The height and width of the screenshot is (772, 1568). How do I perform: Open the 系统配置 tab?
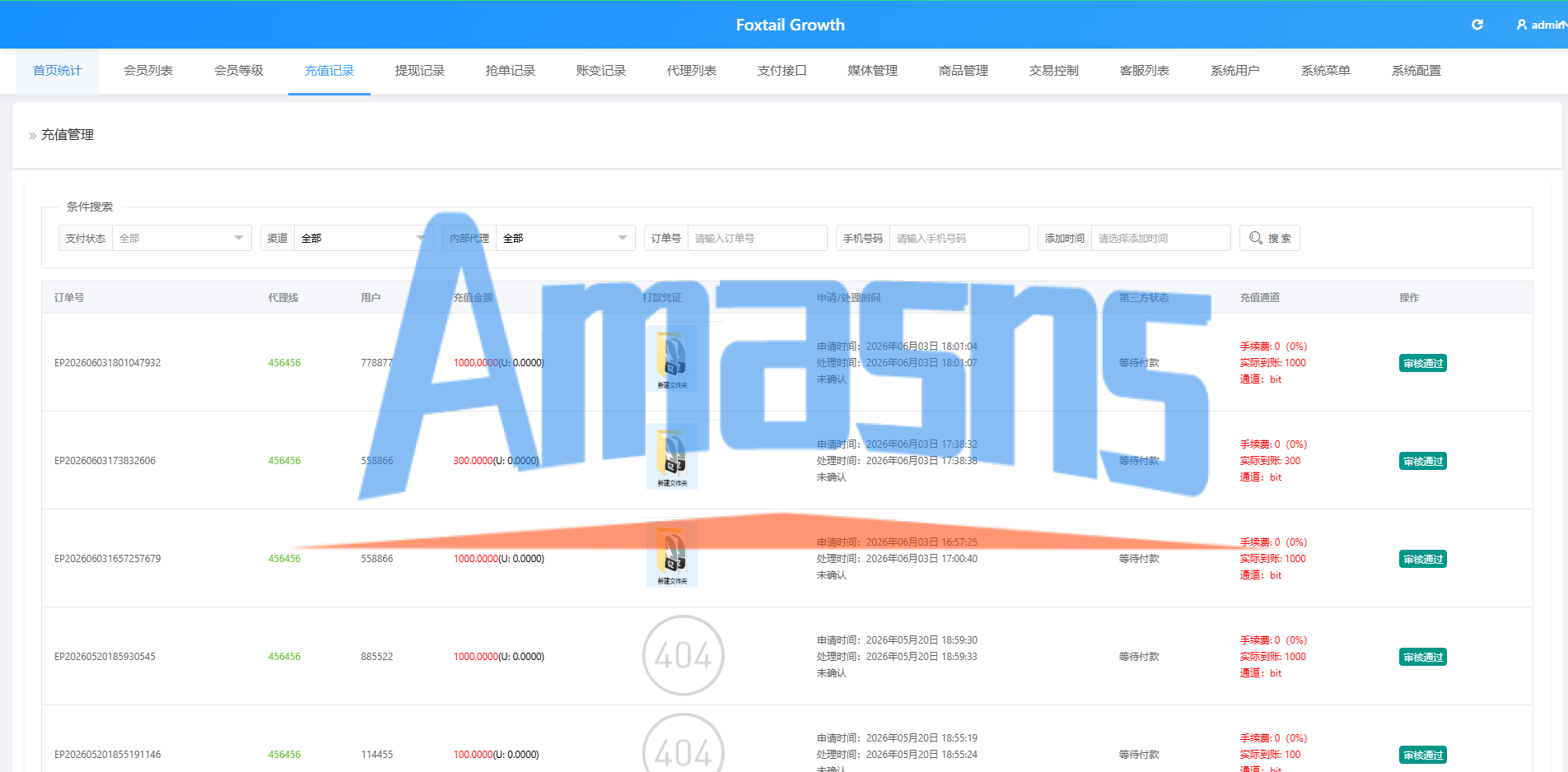1416,71
